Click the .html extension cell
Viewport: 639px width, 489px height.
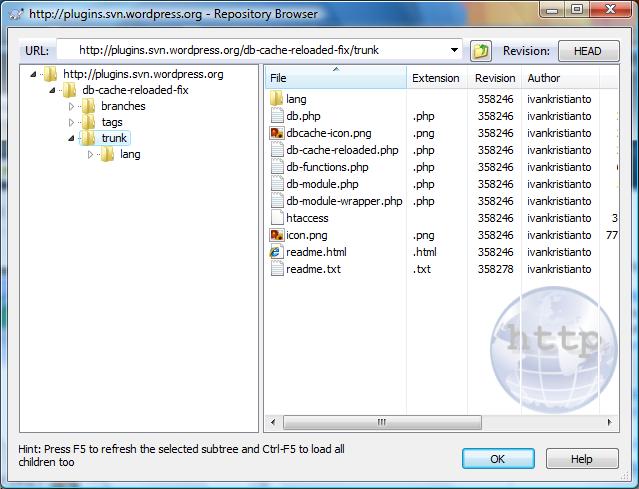click(x=425, y=252)
